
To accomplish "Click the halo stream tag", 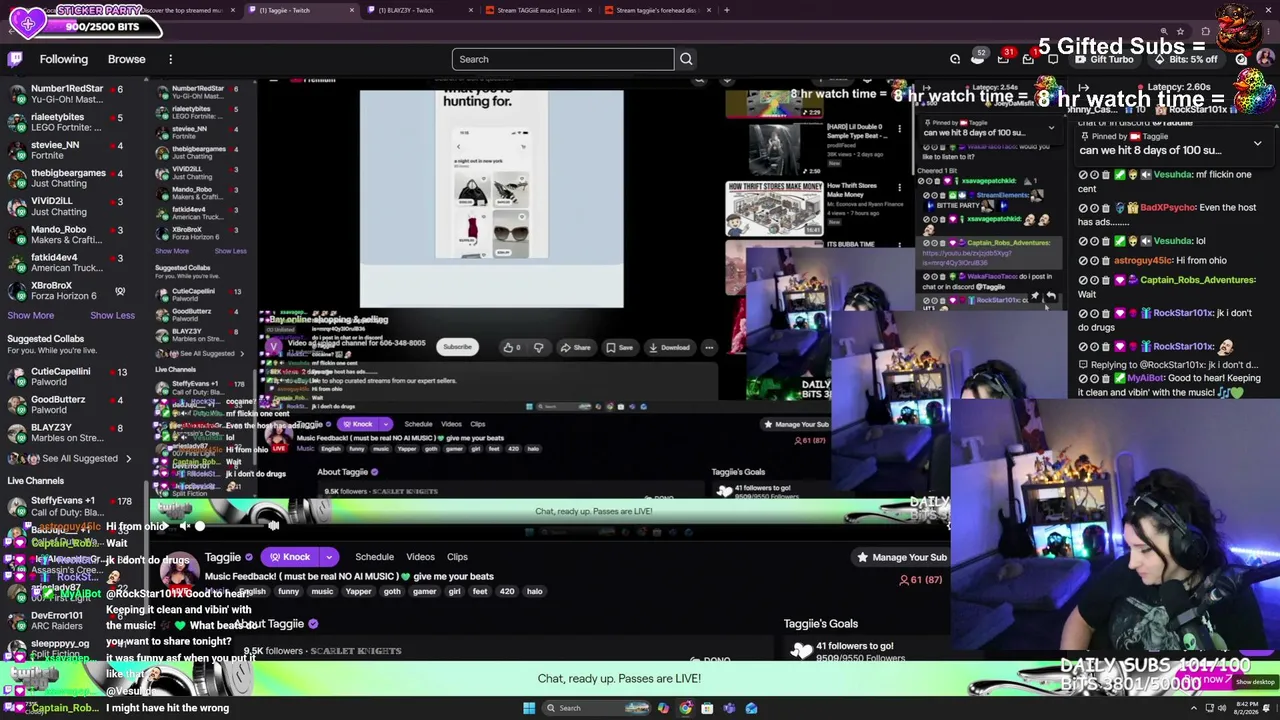I will (535, 592).
